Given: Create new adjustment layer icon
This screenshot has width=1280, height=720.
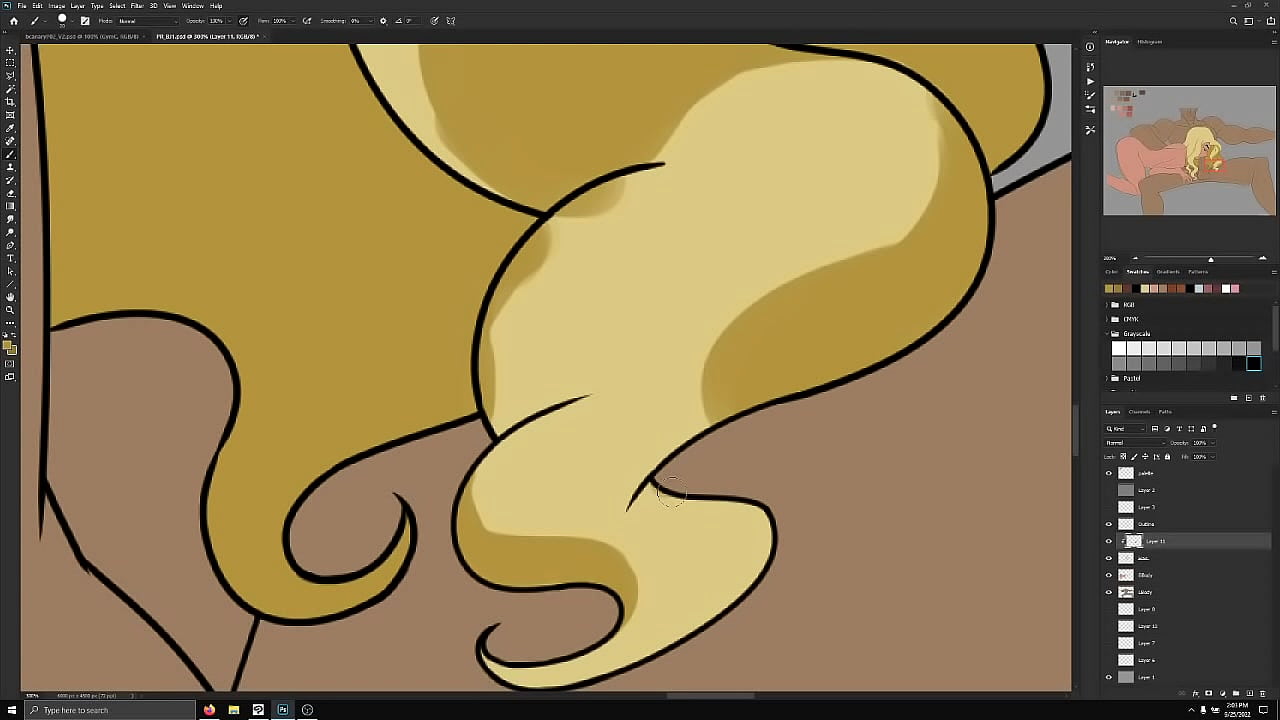Looking at the screenshot, I should click(1222, 693).
